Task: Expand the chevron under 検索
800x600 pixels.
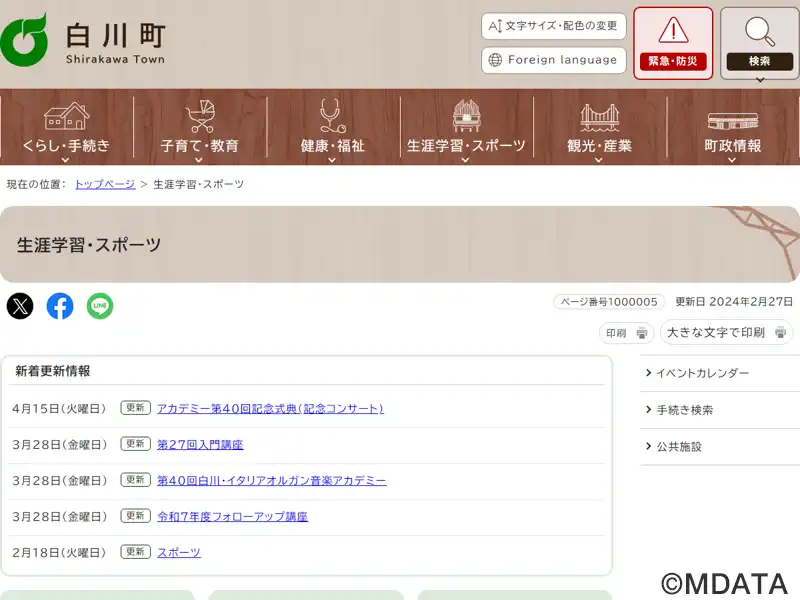Action: pyautogui.click(x=760, y=80)
